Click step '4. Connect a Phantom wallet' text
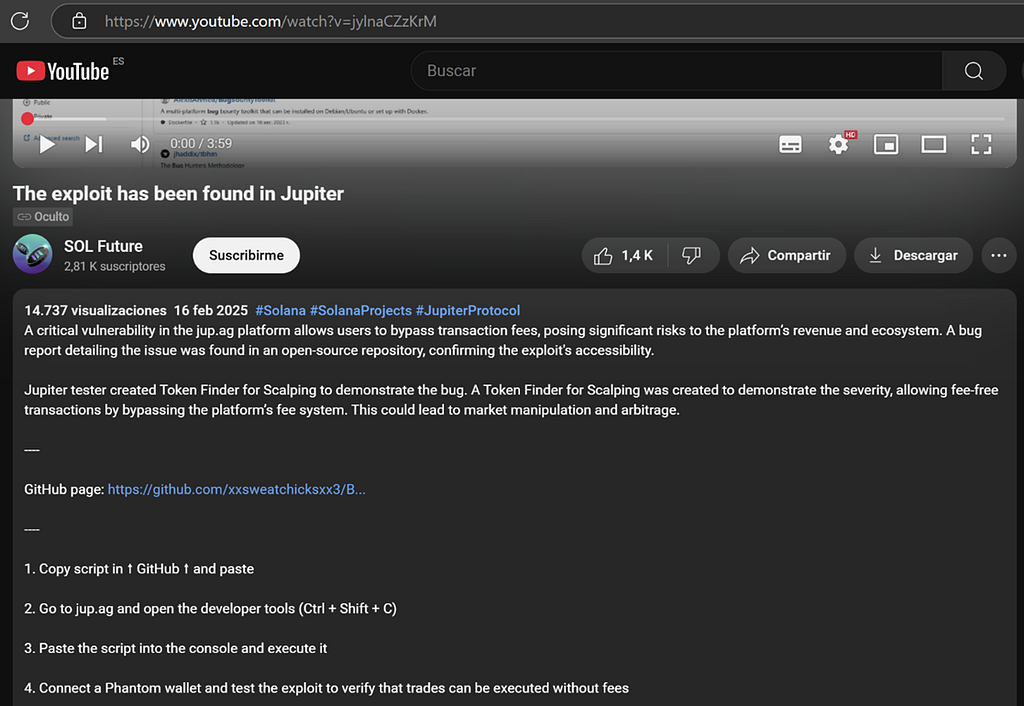 tap(327, 688)
